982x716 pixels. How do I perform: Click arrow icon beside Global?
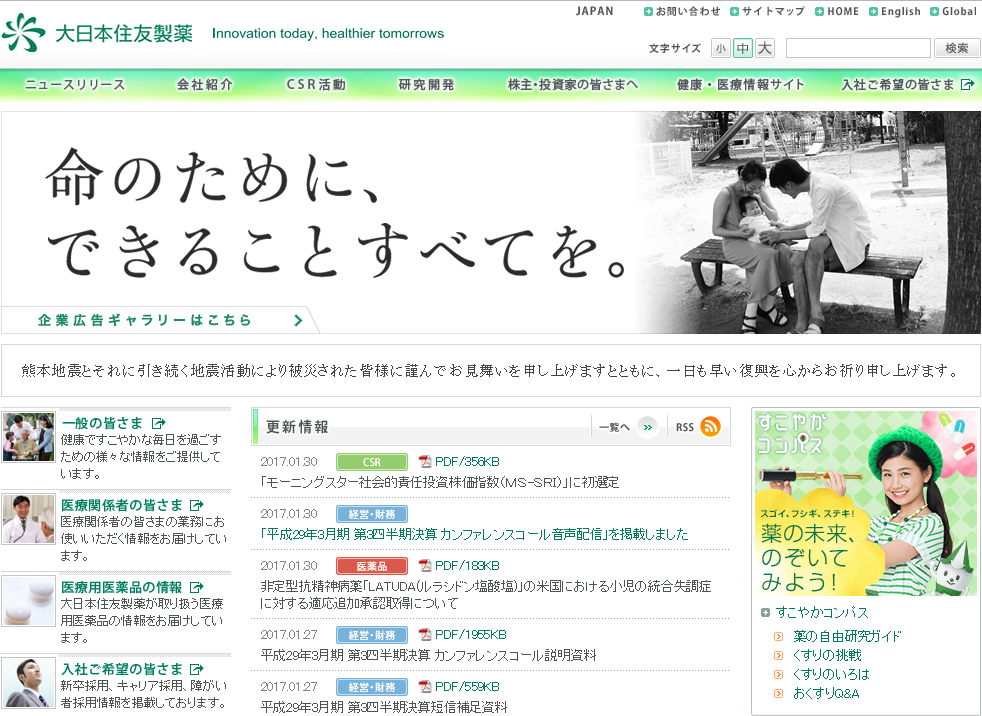click(x=934, y=11)
